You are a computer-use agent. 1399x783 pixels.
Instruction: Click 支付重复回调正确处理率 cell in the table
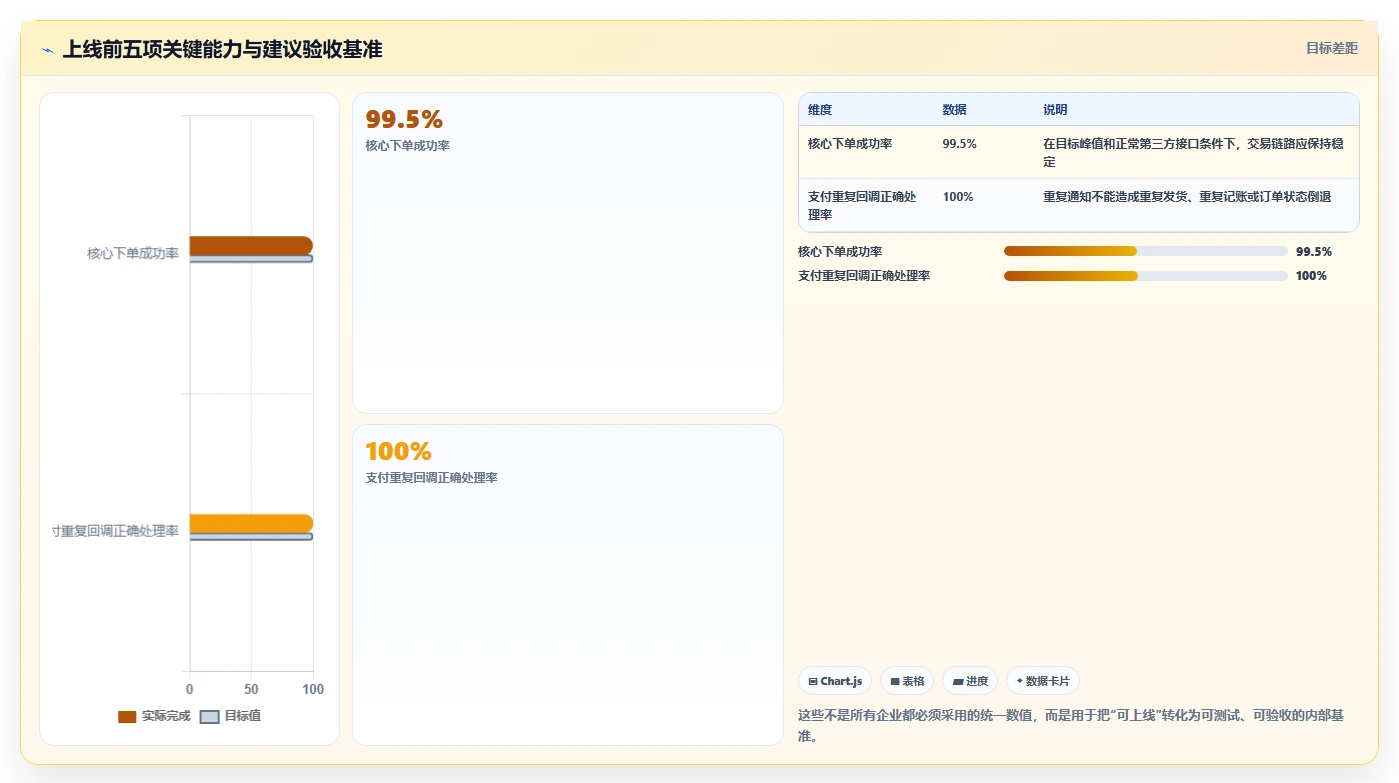tap(863, 205)
